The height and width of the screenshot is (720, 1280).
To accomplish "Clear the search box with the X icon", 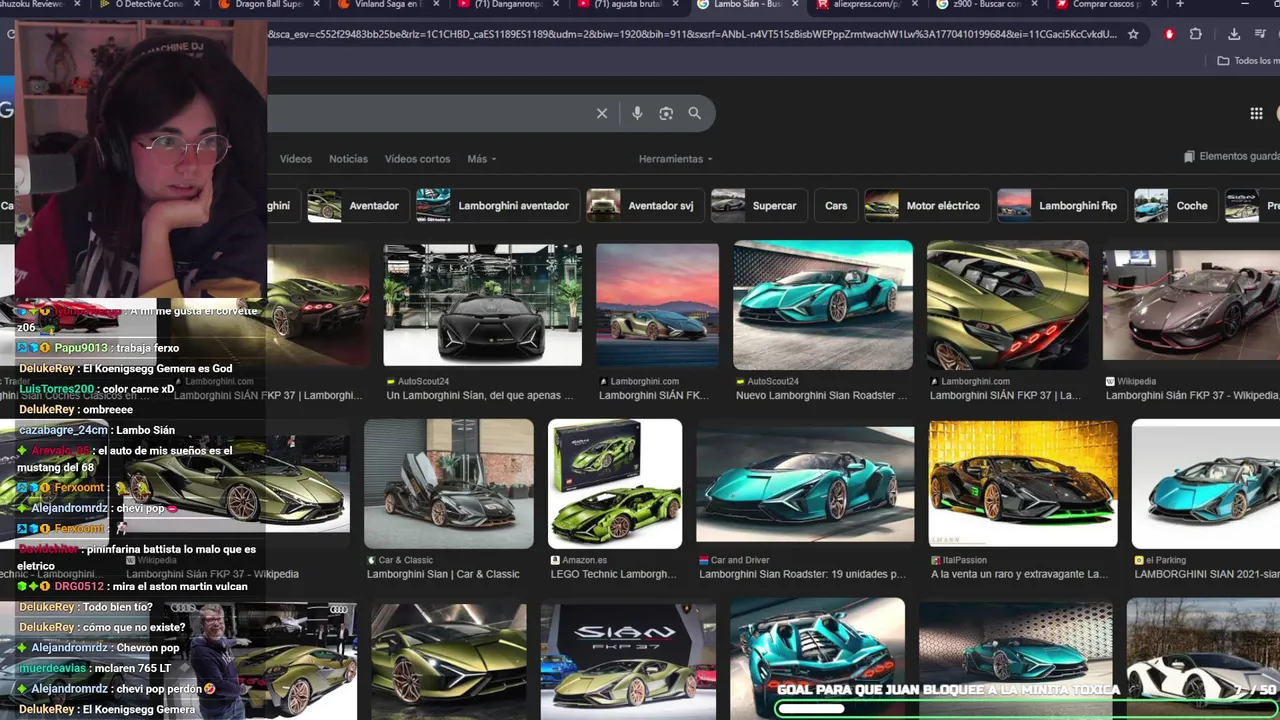I will [602, 113].
